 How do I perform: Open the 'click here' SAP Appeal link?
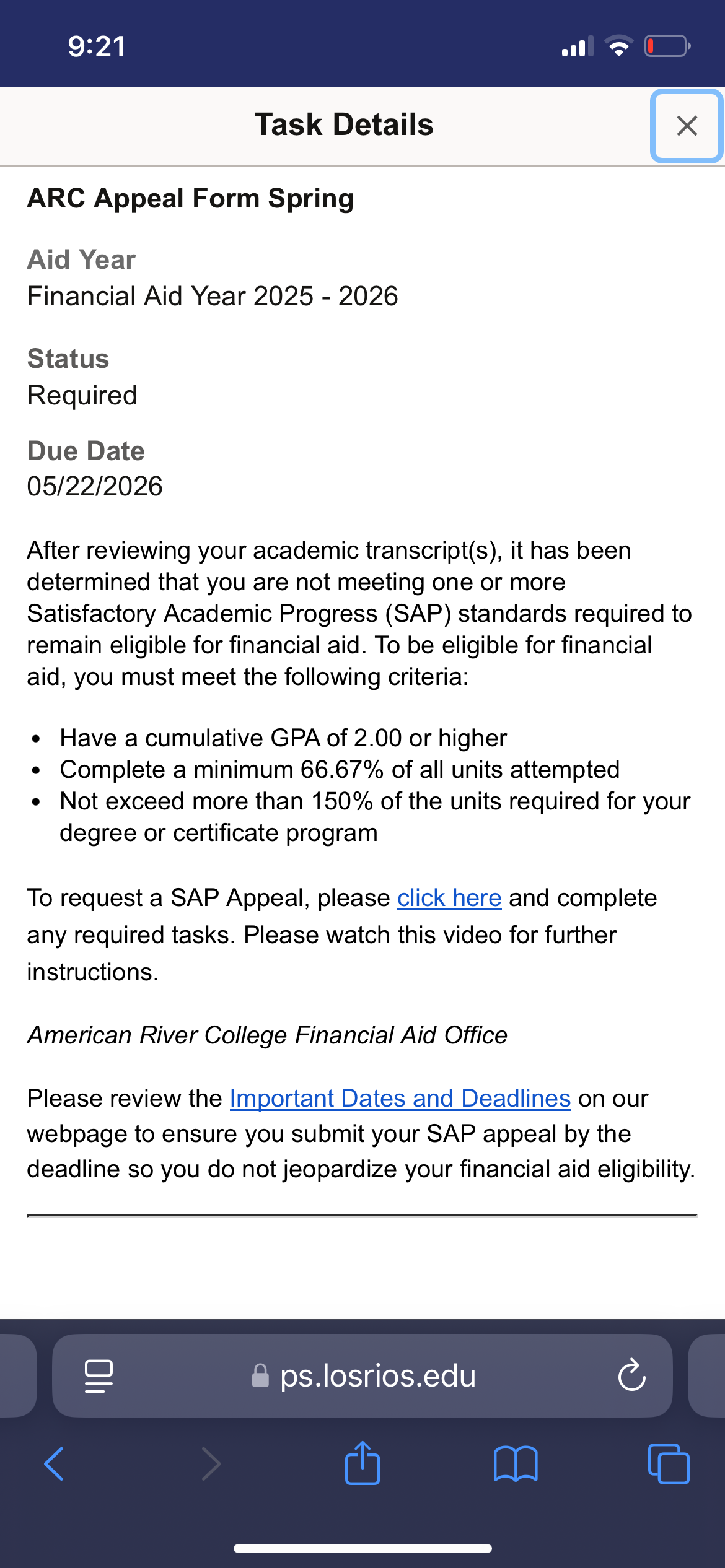[x=449, y=897]
